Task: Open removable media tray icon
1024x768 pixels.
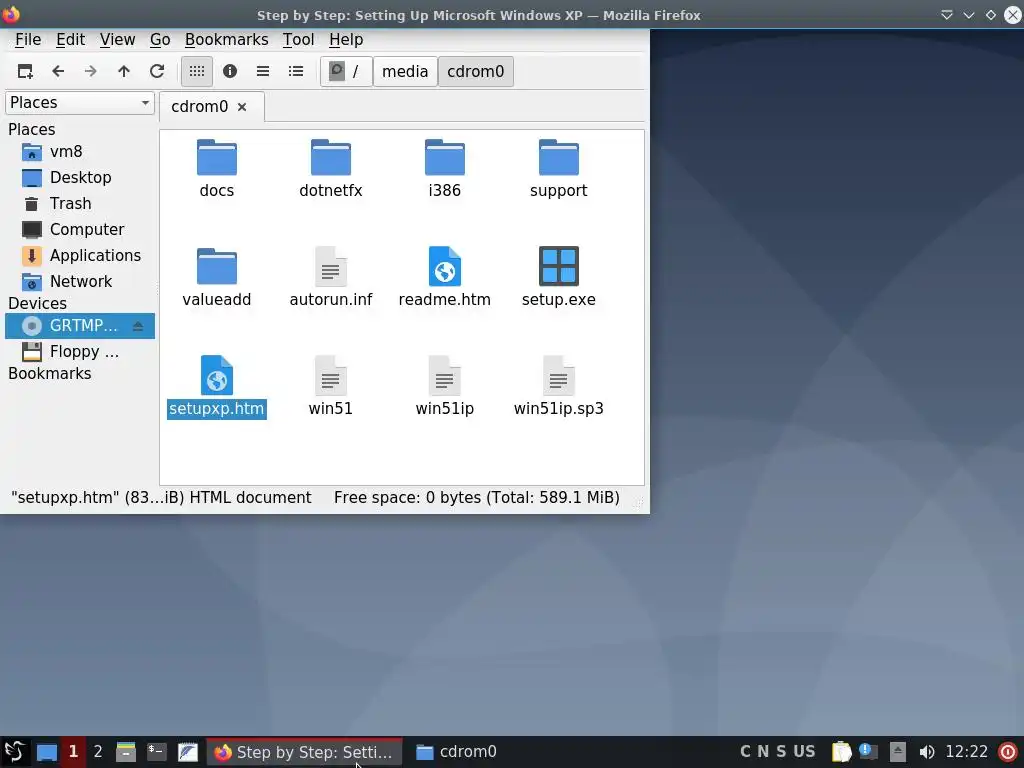Action: pyautogui.click(x=898, y=752)
